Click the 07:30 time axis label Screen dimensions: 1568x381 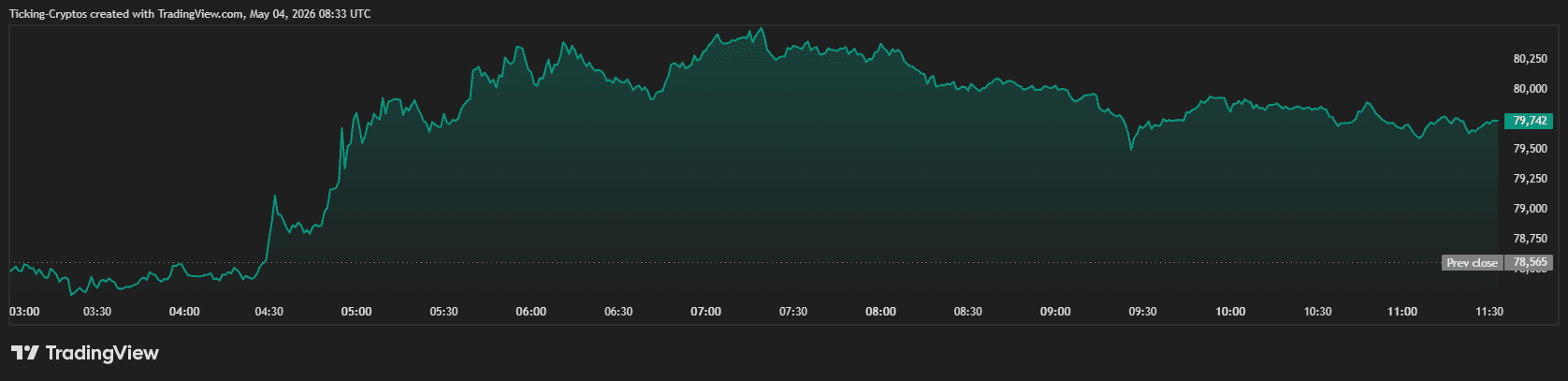793,312
